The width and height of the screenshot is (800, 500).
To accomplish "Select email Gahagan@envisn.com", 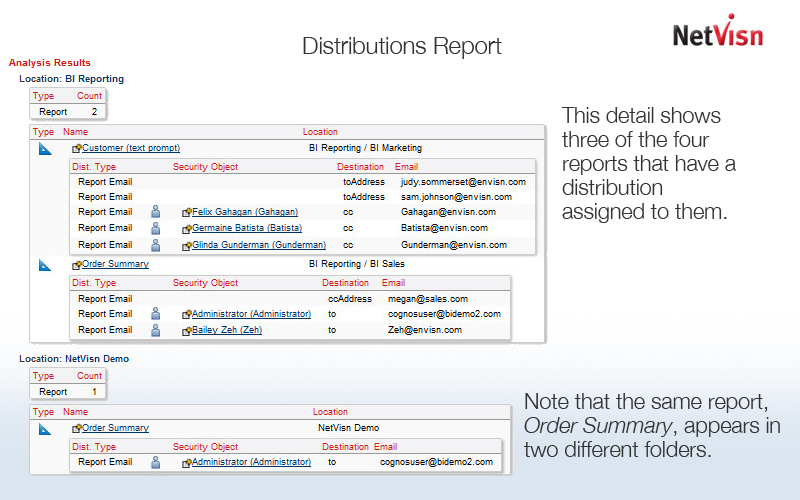I will [448, 212].
